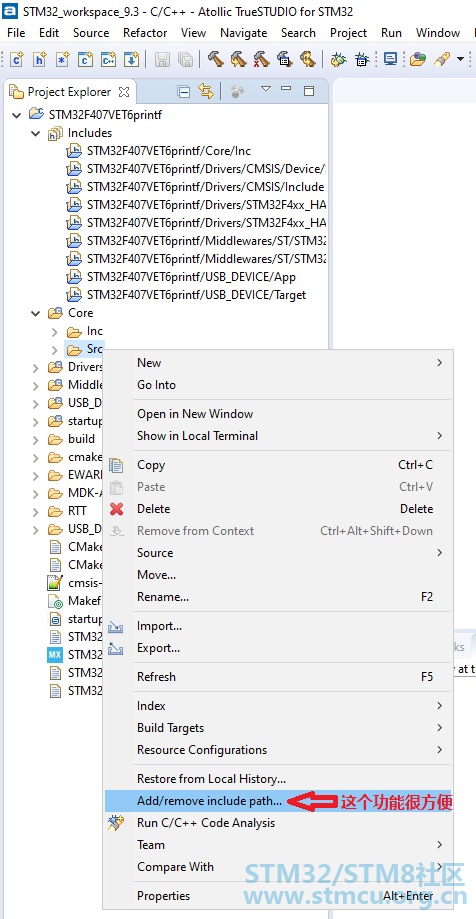
Task: Open the Refactor menu
Action: click(x=145, y=33)
